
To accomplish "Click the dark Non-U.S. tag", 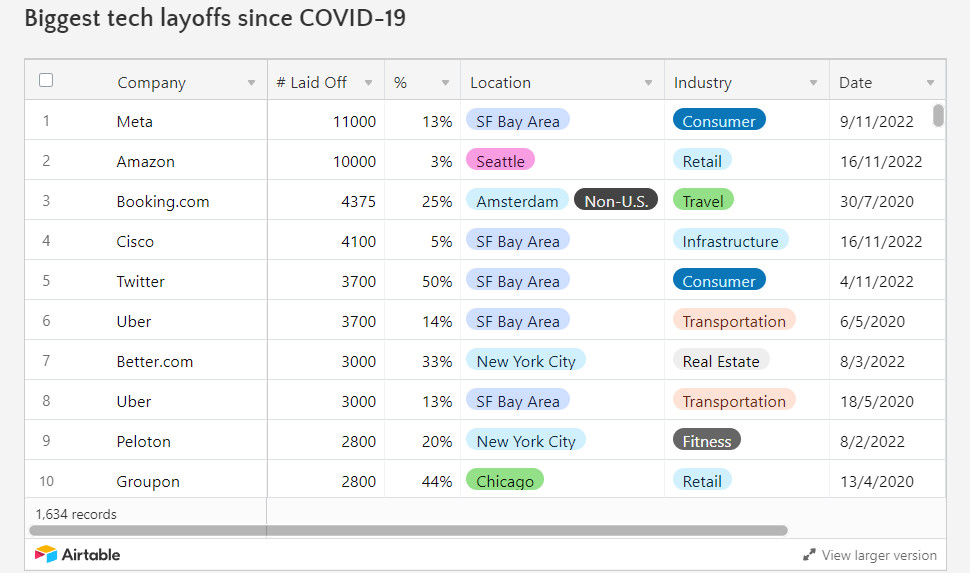I will coord(616,200).
